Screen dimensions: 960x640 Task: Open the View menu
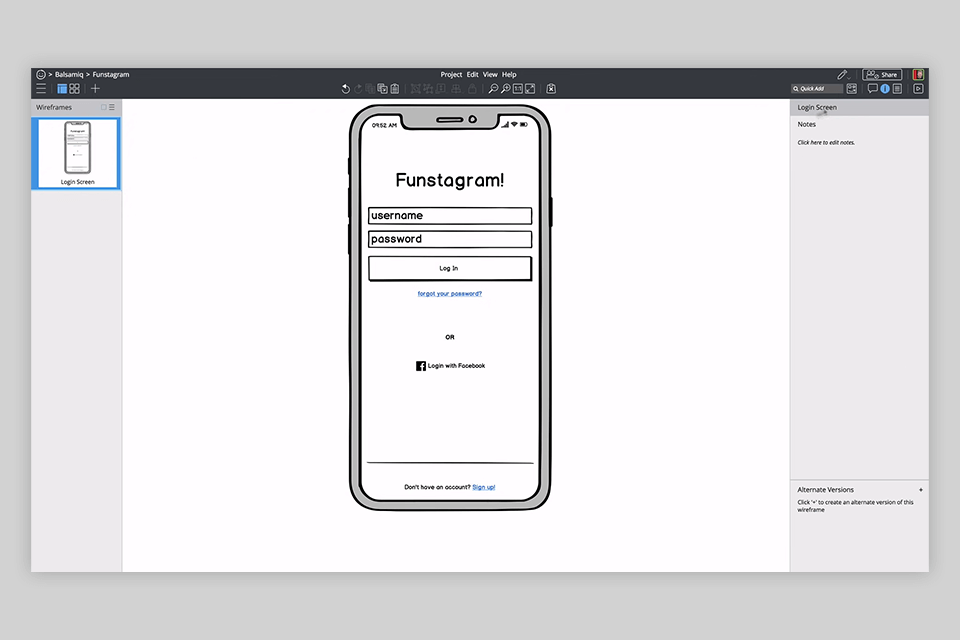490,75
